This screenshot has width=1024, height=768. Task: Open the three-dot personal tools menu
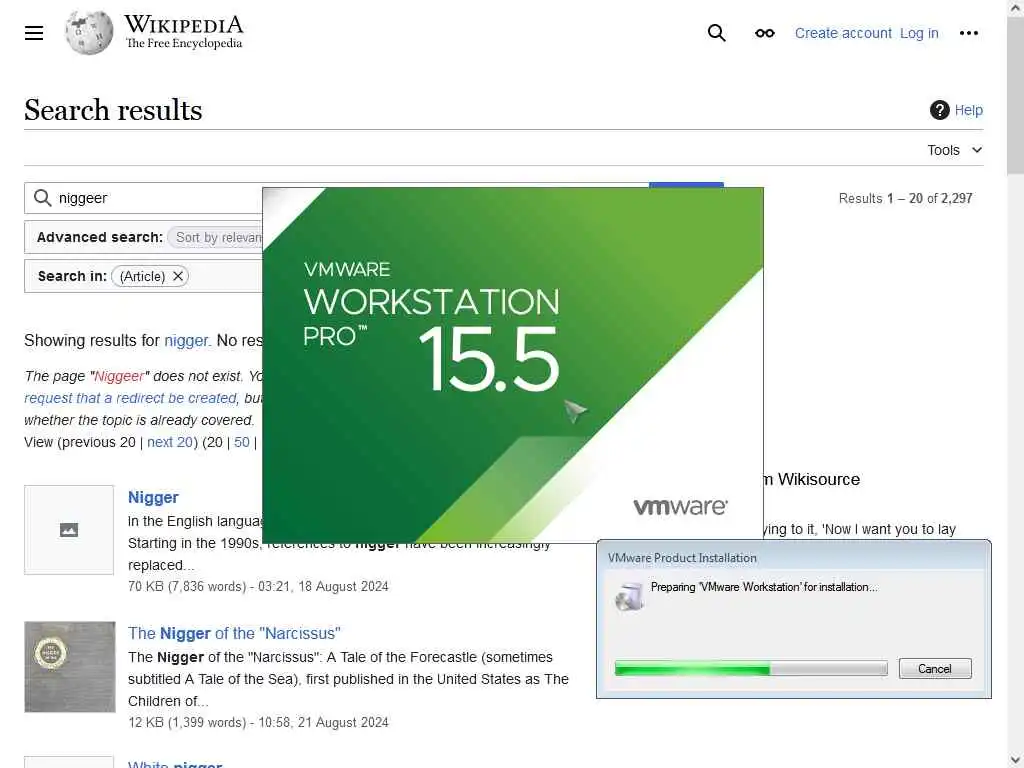tap(968, 33)
